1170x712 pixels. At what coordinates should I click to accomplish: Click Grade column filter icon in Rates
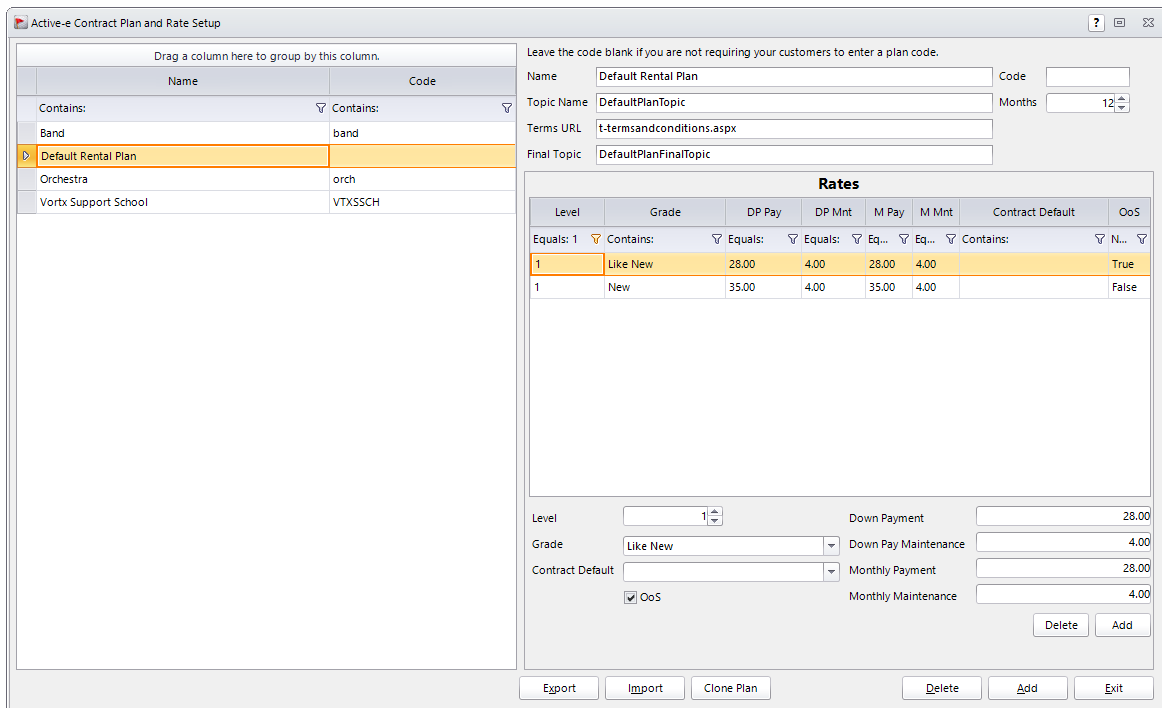tap(716, 239)
